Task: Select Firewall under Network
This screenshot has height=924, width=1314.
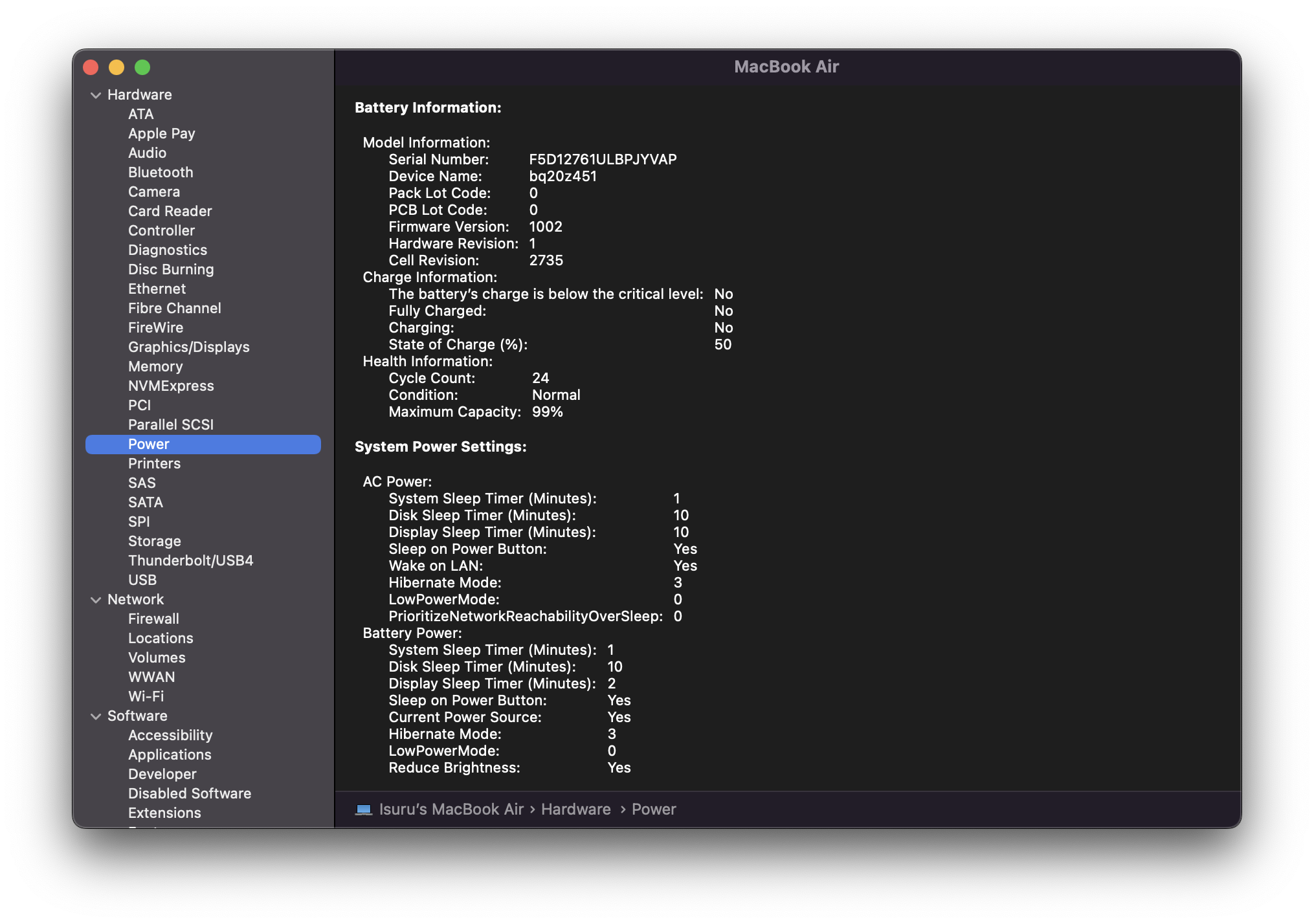Action: 153,619
